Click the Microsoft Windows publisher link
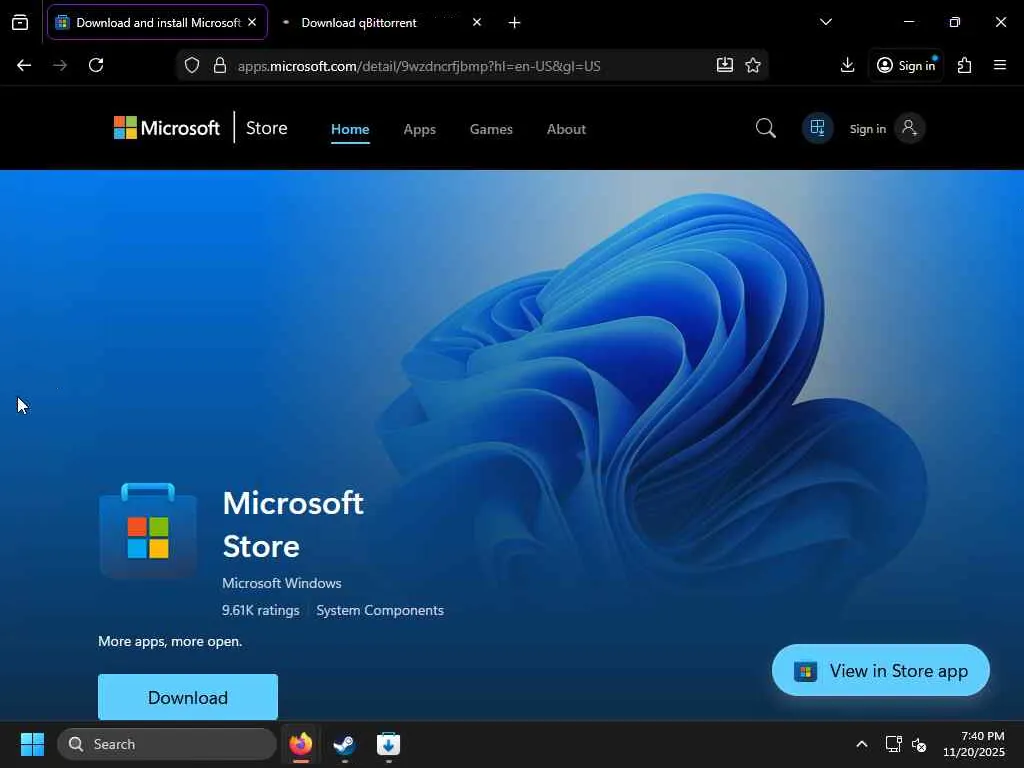This screenshot has width=1024, height=768. tap(281, 583)
